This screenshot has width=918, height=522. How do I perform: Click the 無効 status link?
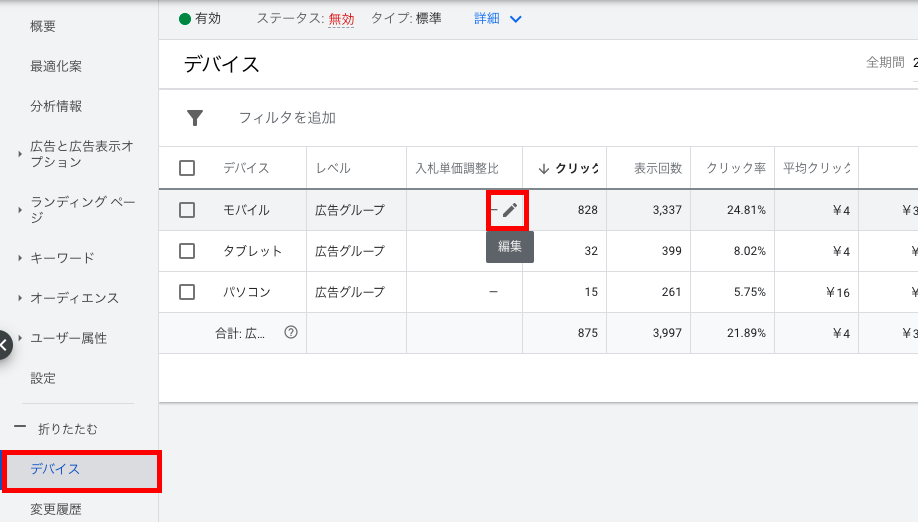[x=341, y=19]
